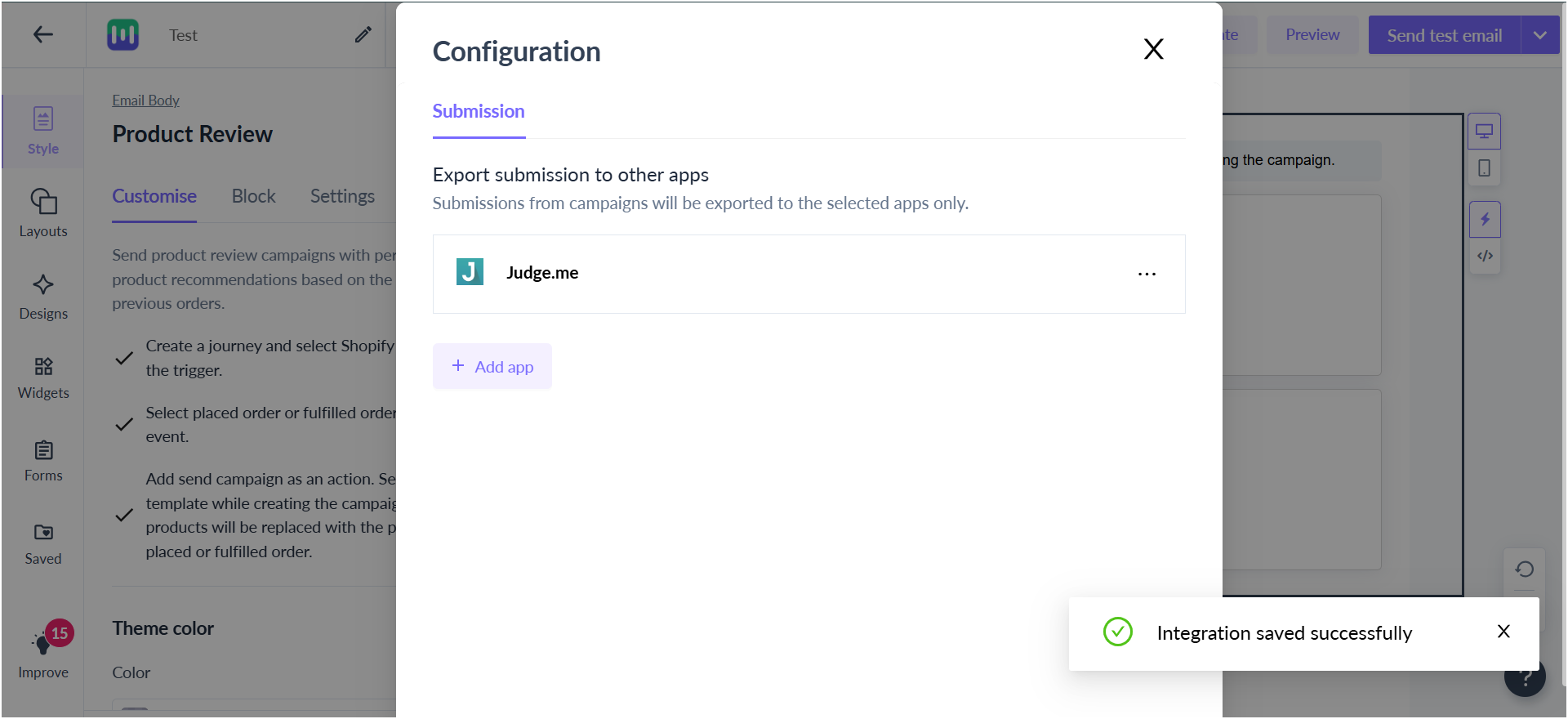Click the Integration saved successfully message

(1285, 633)
